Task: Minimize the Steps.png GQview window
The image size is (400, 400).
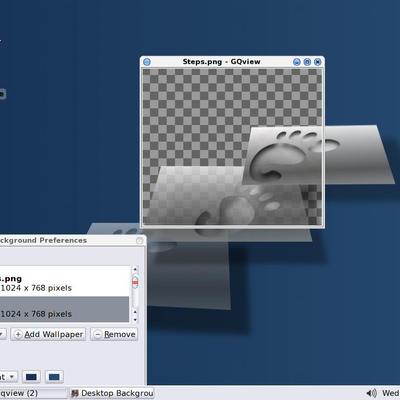Action: click(x=297, y=62)
